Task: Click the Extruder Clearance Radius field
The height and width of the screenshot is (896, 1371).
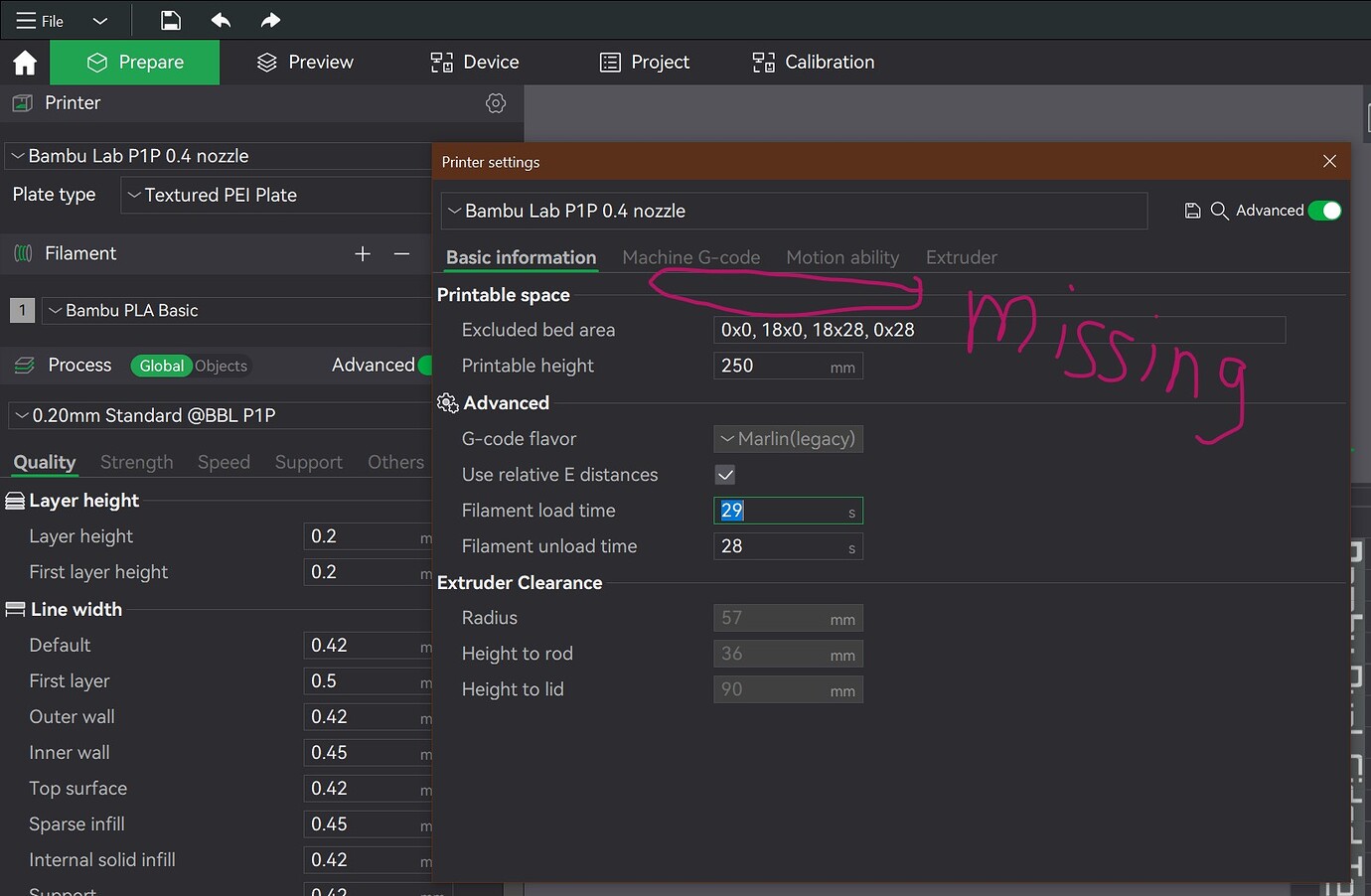Action: click(x=788, y=618)
